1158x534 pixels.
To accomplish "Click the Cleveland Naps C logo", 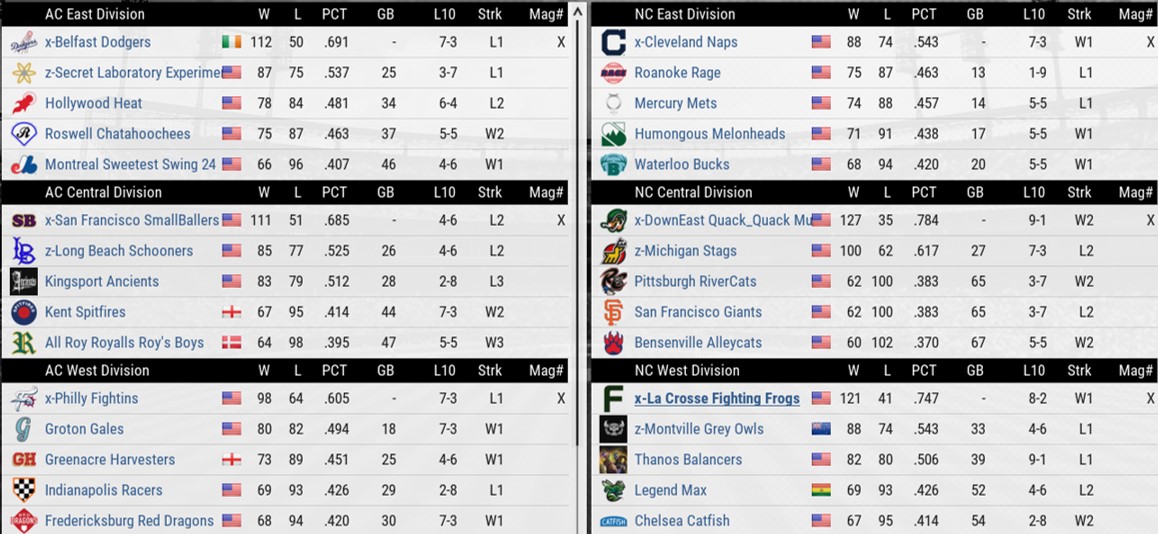I will [x=613, y=42].
